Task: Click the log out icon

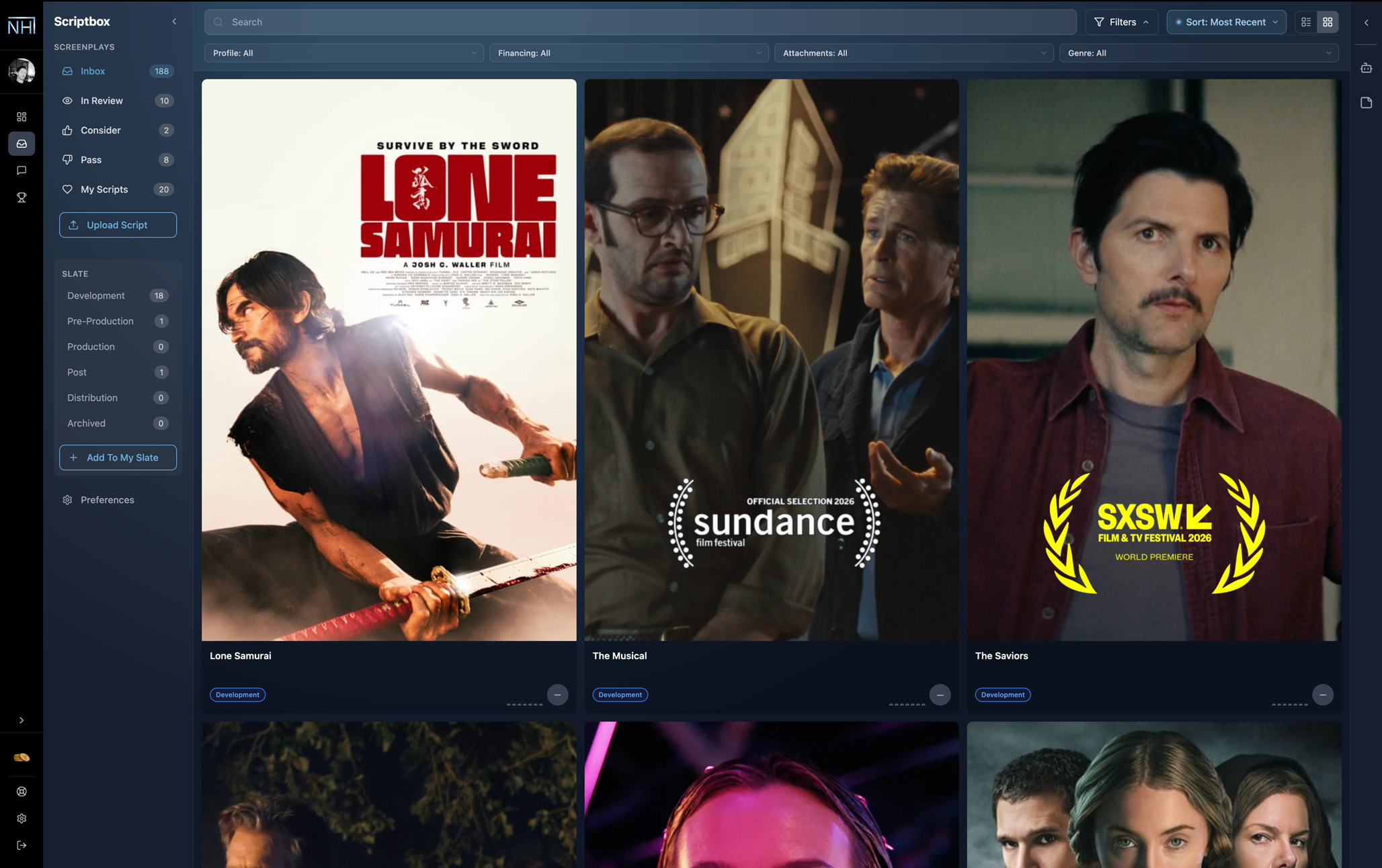Action: click(x=22, y=845)
